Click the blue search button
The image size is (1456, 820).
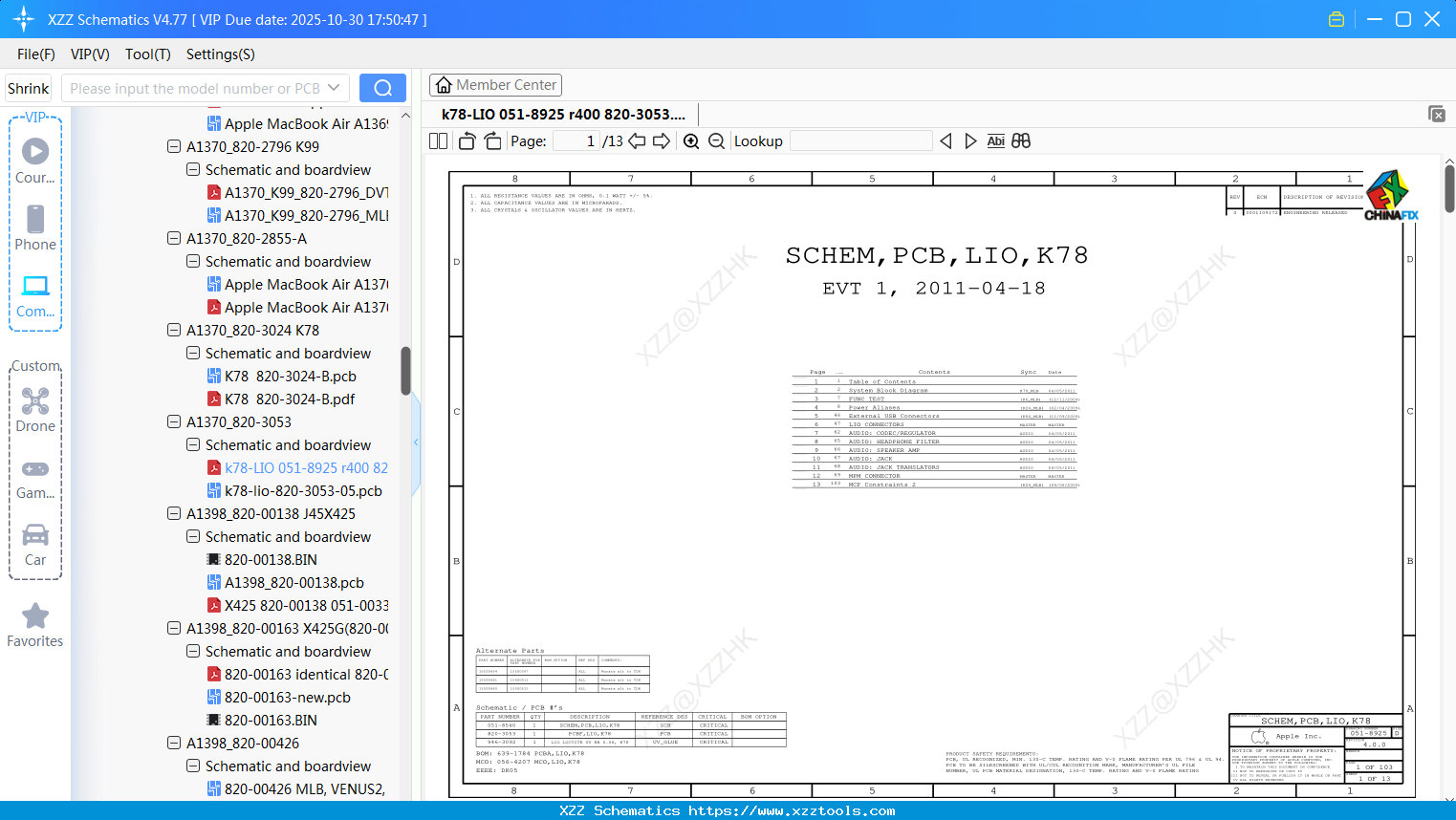382,88
